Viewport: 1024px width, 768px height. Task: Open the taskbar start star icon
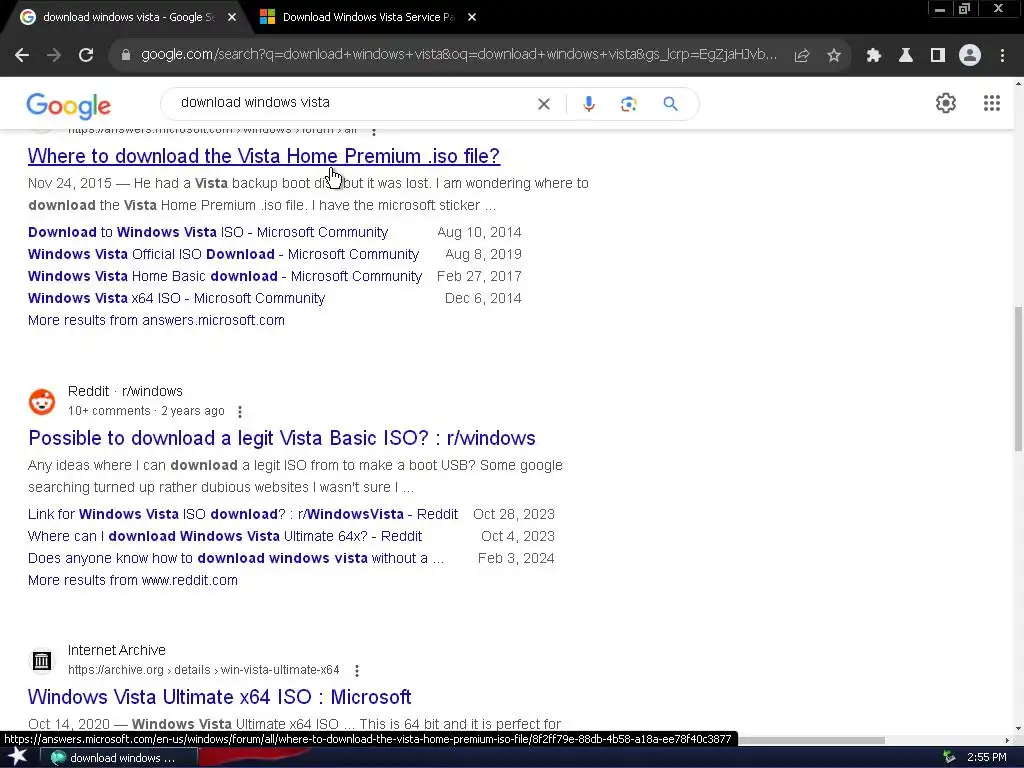[x=18, y=757]
